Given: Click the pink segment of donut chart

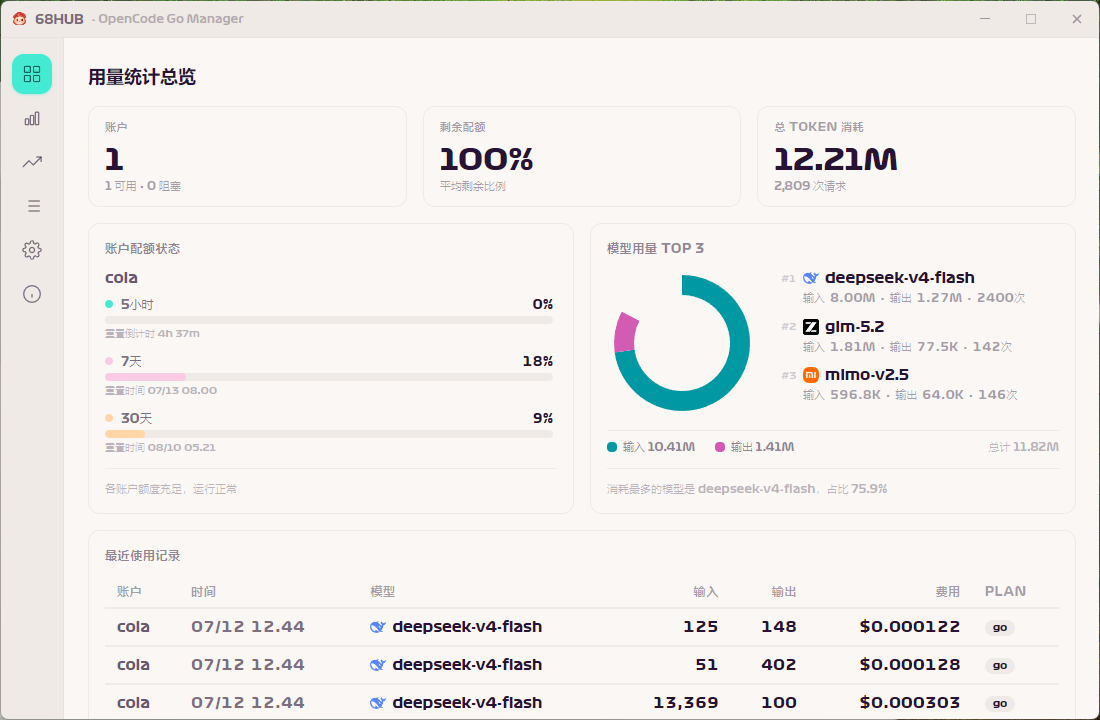Looking at the screenshot, I should click(626, 333).
